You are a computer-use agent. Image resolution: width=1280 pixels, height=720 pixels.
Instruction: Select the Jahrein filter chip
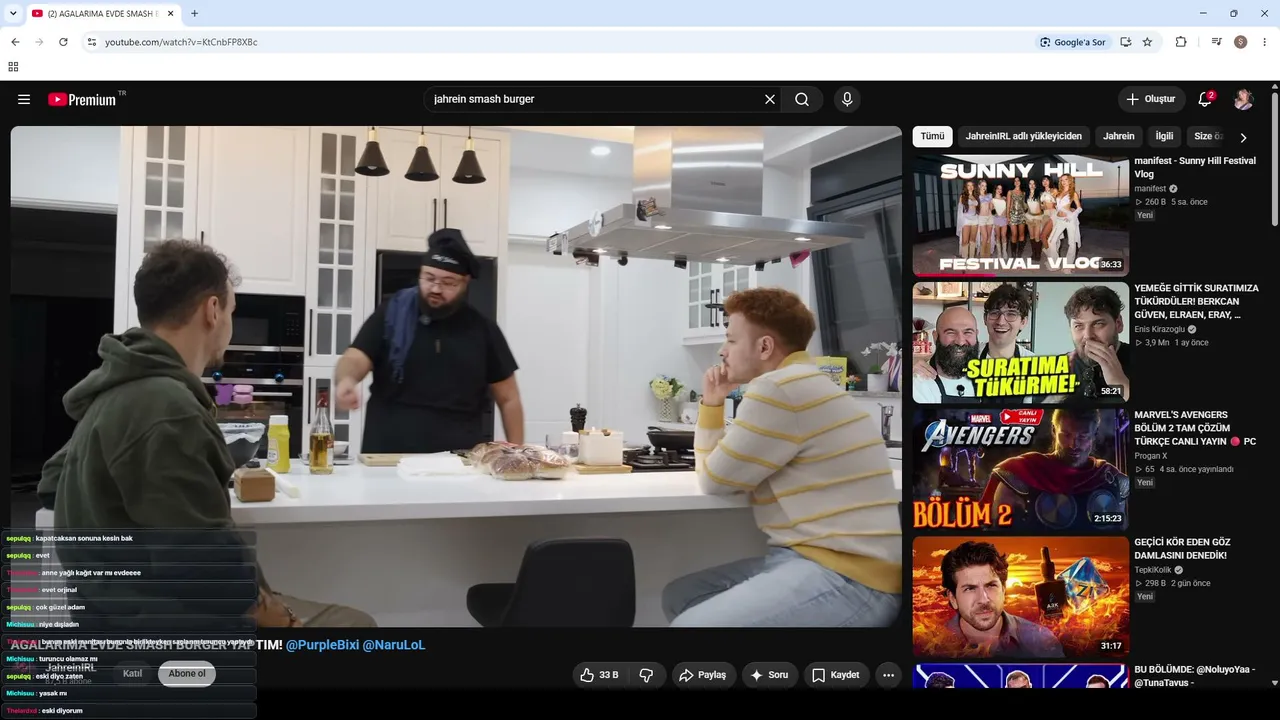coord(1119,136)
